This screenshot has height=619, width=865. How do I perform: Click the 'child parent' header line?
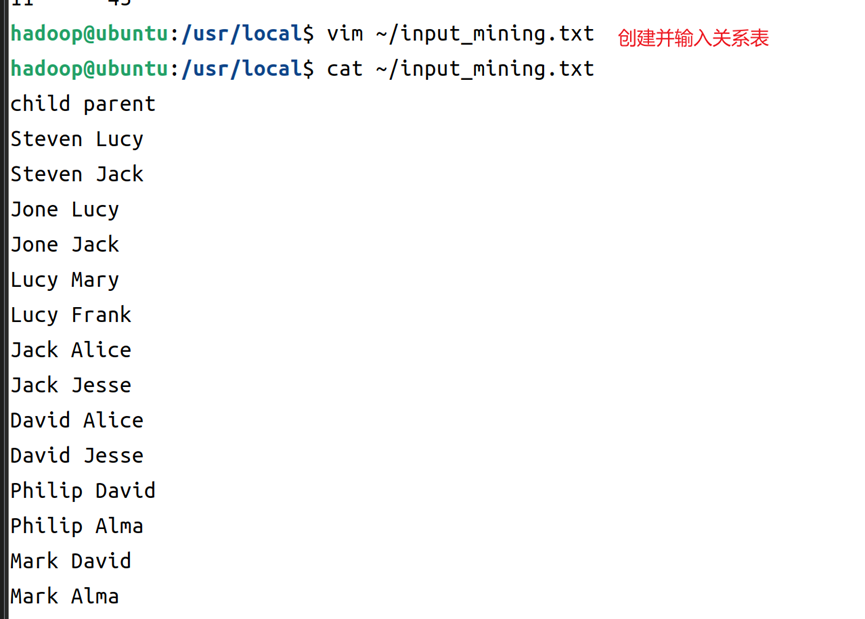tap(83, 104)
